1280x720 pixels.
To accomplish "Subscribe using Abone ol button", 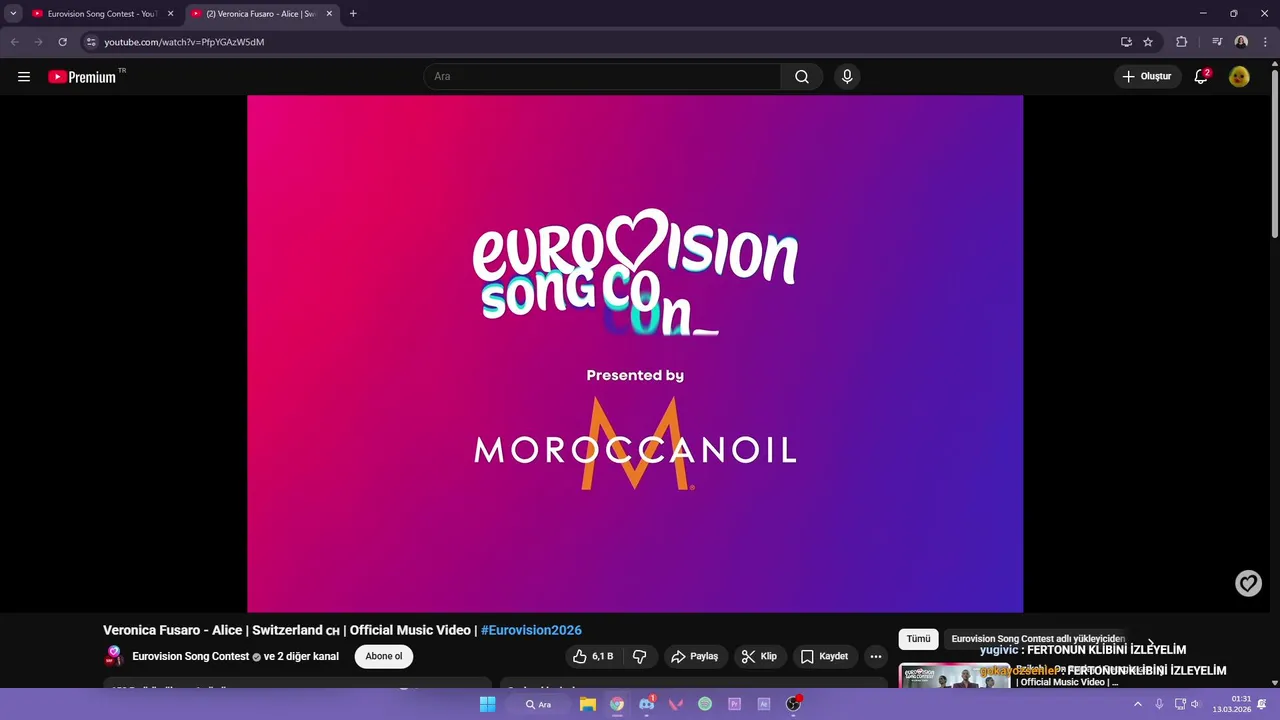I will tap(384, 657).
